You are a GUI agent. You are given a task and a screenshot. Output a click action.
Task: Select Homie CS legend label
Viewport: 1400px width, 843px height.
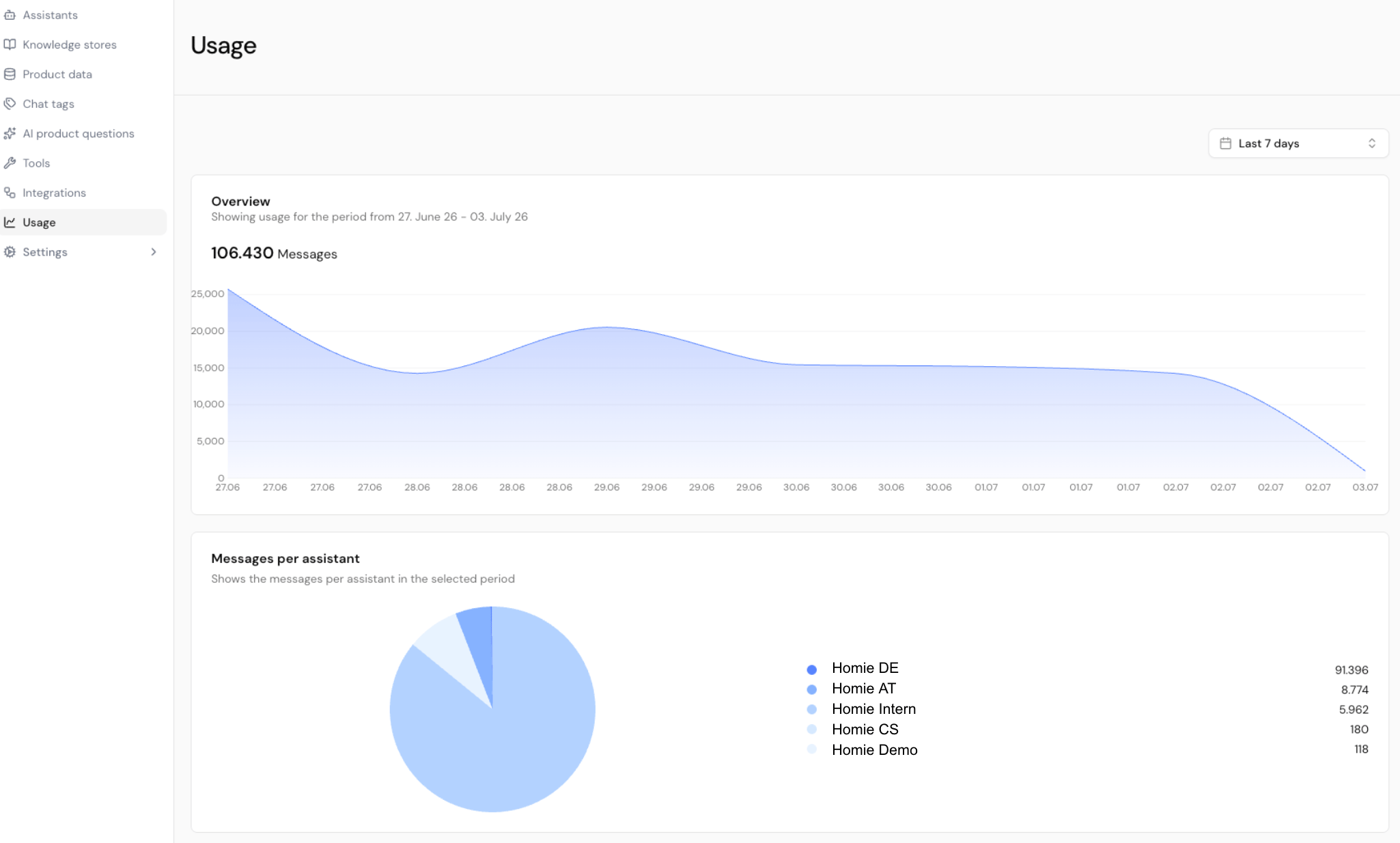tap(865, 730)
